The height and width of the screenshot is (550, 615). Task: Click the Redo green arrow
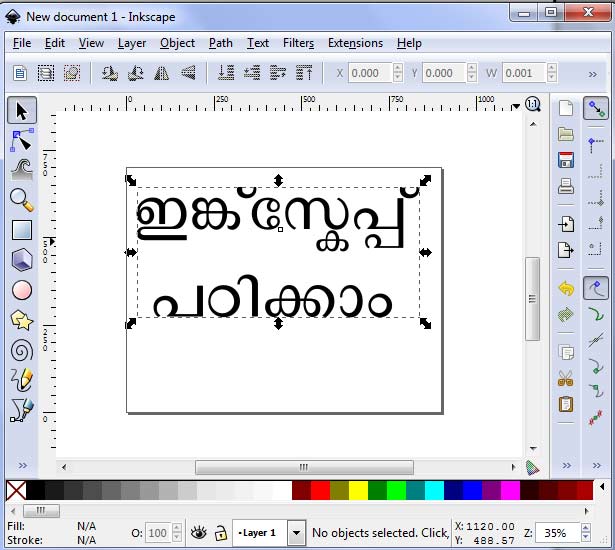[x=566, y=315]
